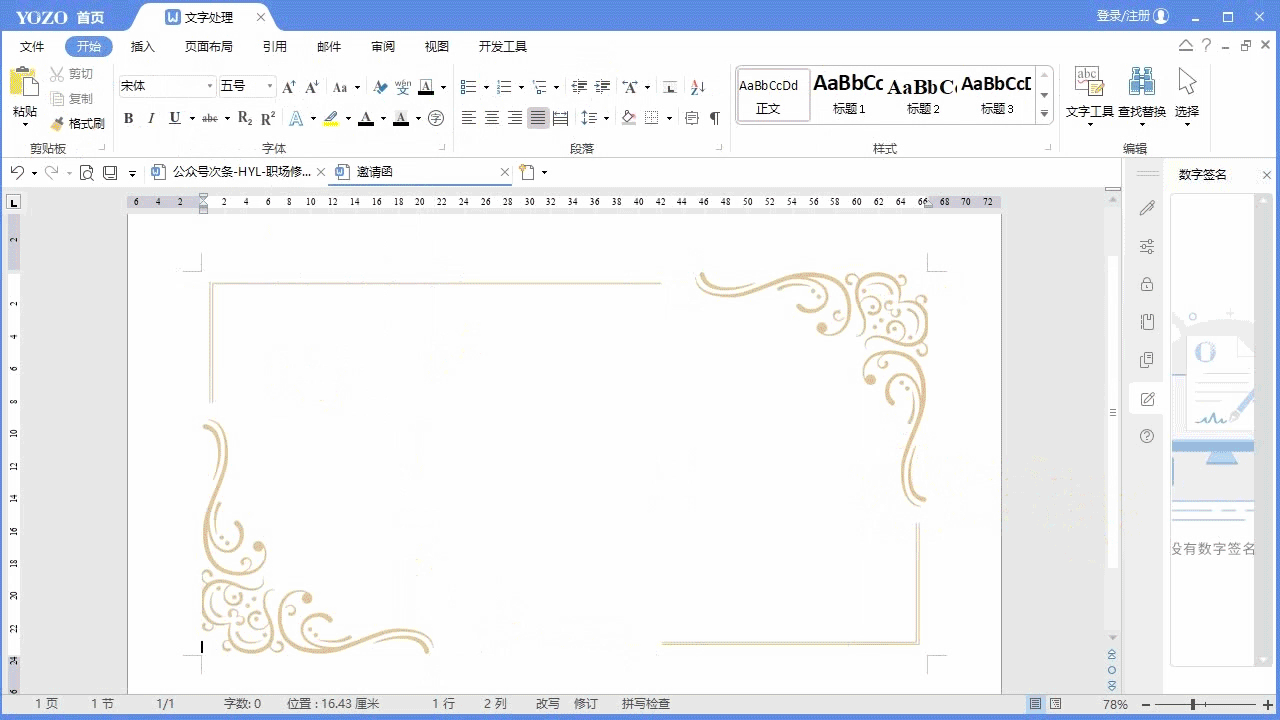Click the print preview icon in quick toolbar
Image resolution: width=1280 pixels, height=720 pixels.
[x=87, y=172]
